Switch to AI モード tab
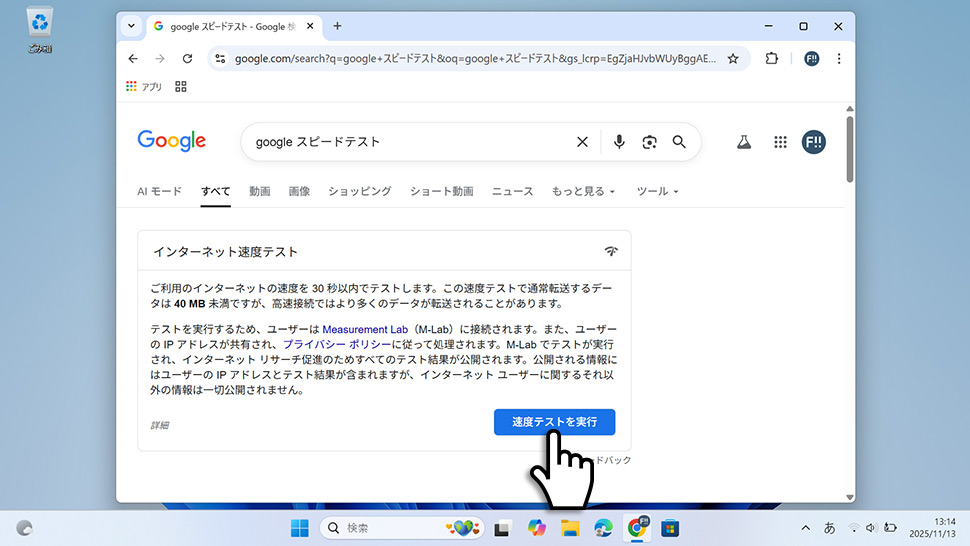This screenshot has width=970, height=546. pos(160,192)
